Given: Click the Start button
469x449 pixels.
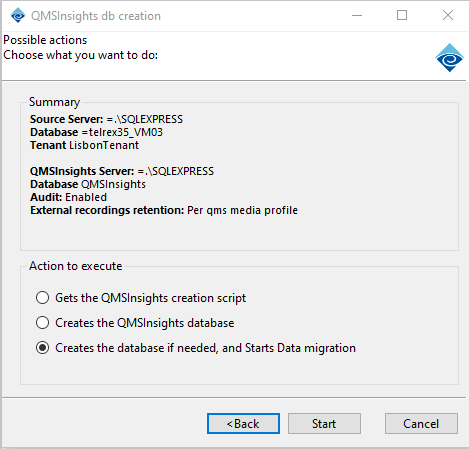Looking at the screenshot, I should [x=324, y=424].
